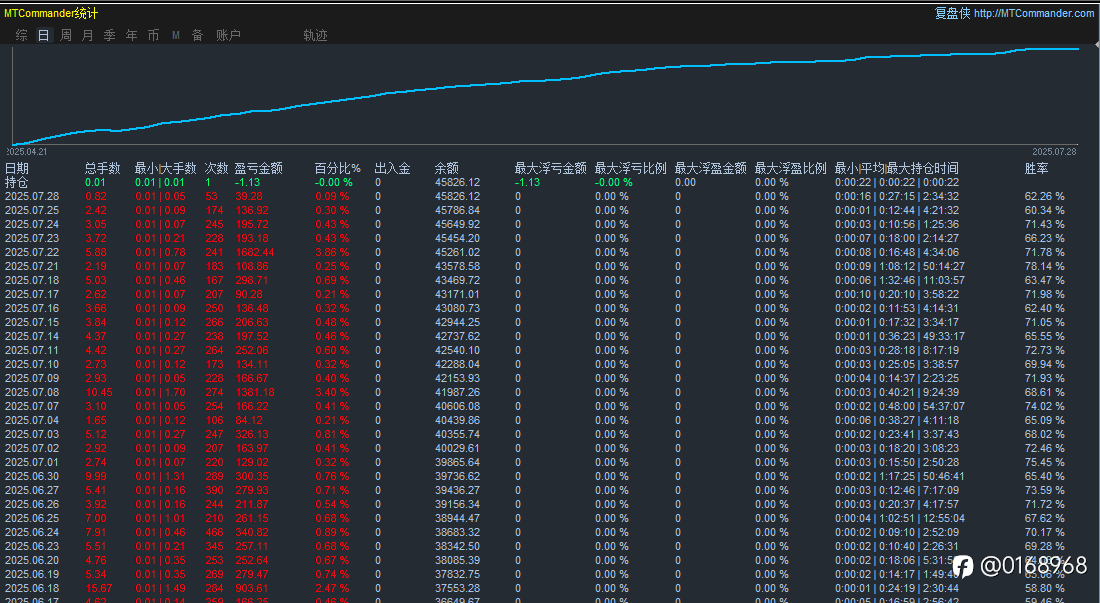Click the 余额 column header
The width and height of the screenshot is (1100, 603).
coord(447,169)
